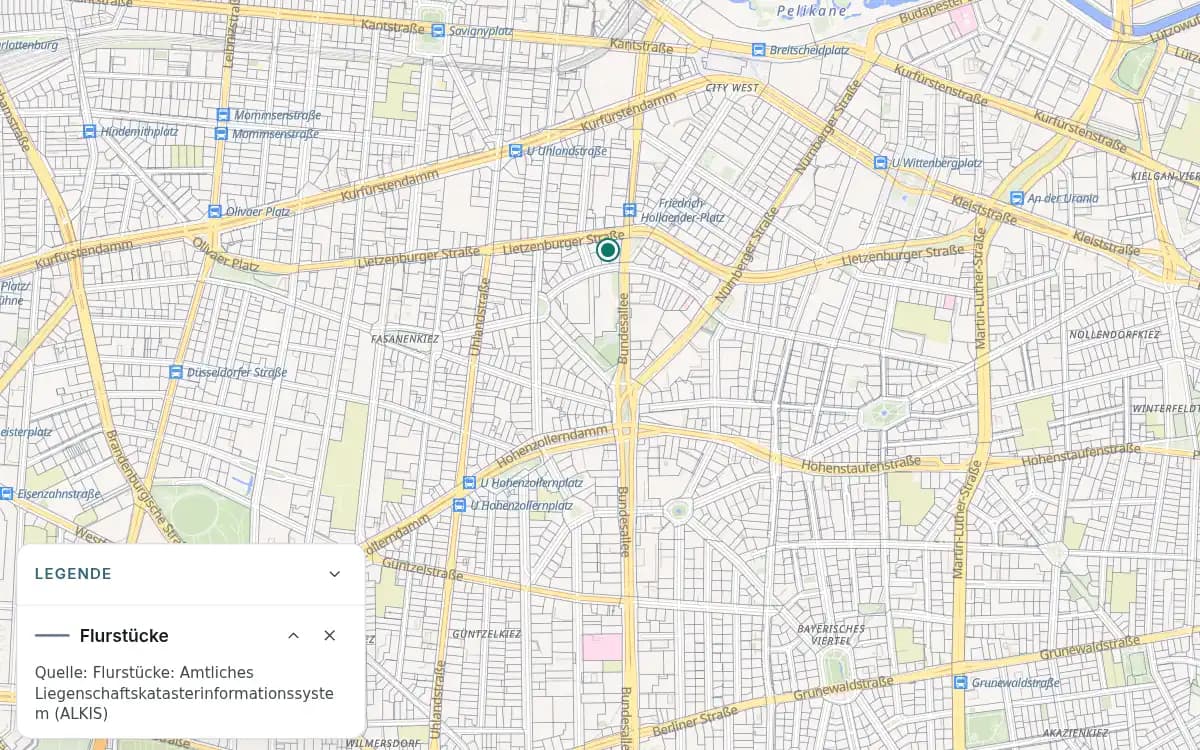This screenshot has width=1200, height=750.
Task: Click the upper Mommsenstraße bus stop icon
Action: pos(222,116)
